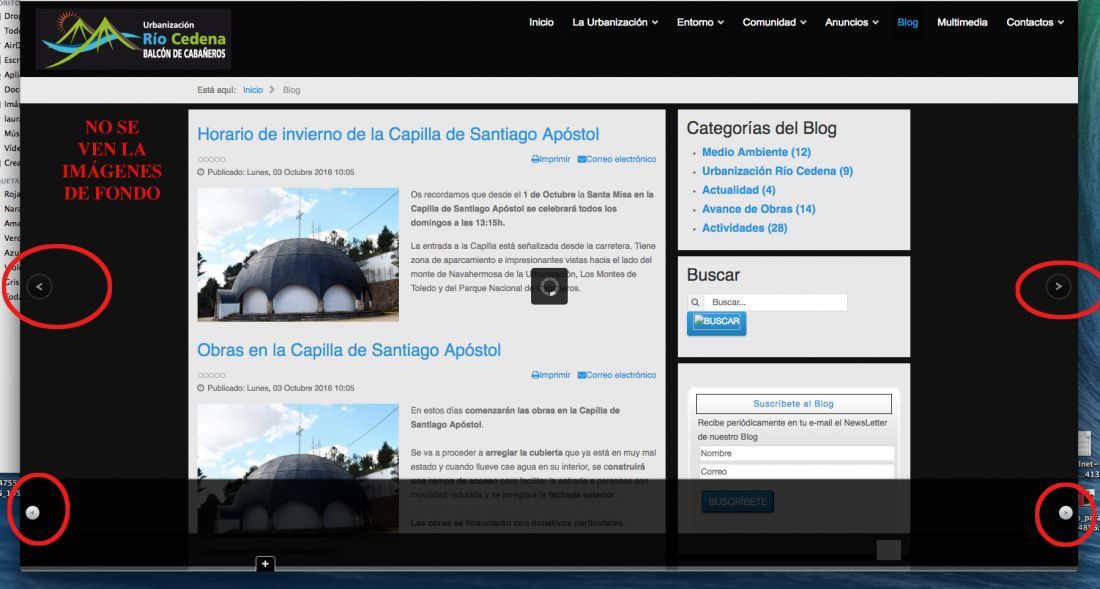
Task: Click the magnifier icon in the Buscar box
Action: coord(695,302)
